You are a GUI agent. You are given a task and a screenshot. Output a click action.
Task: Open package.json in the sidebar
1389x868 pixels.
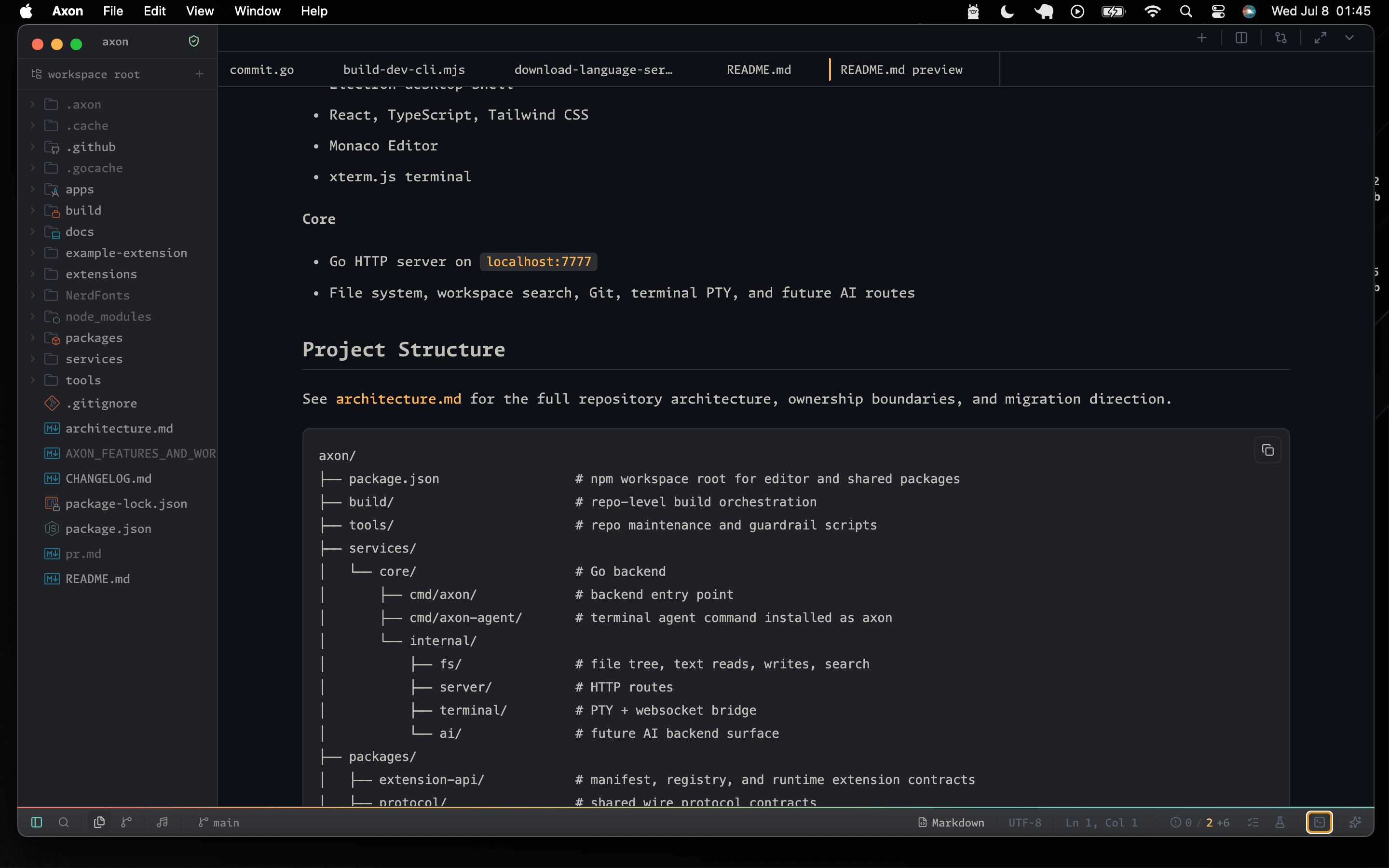click(118, 529)
